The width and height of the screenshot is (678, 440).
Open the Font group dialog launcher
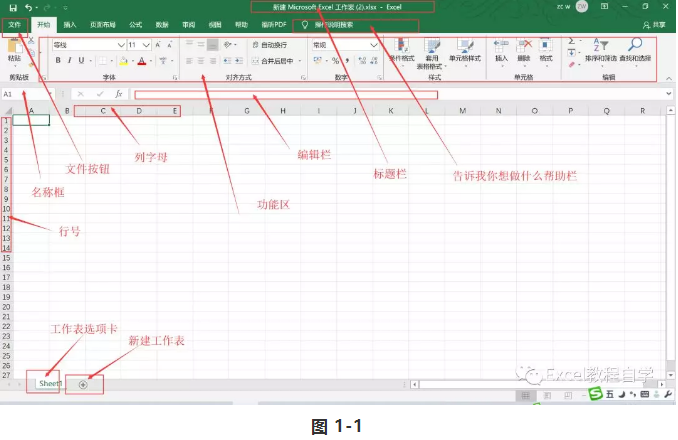(x=175, y=78)
